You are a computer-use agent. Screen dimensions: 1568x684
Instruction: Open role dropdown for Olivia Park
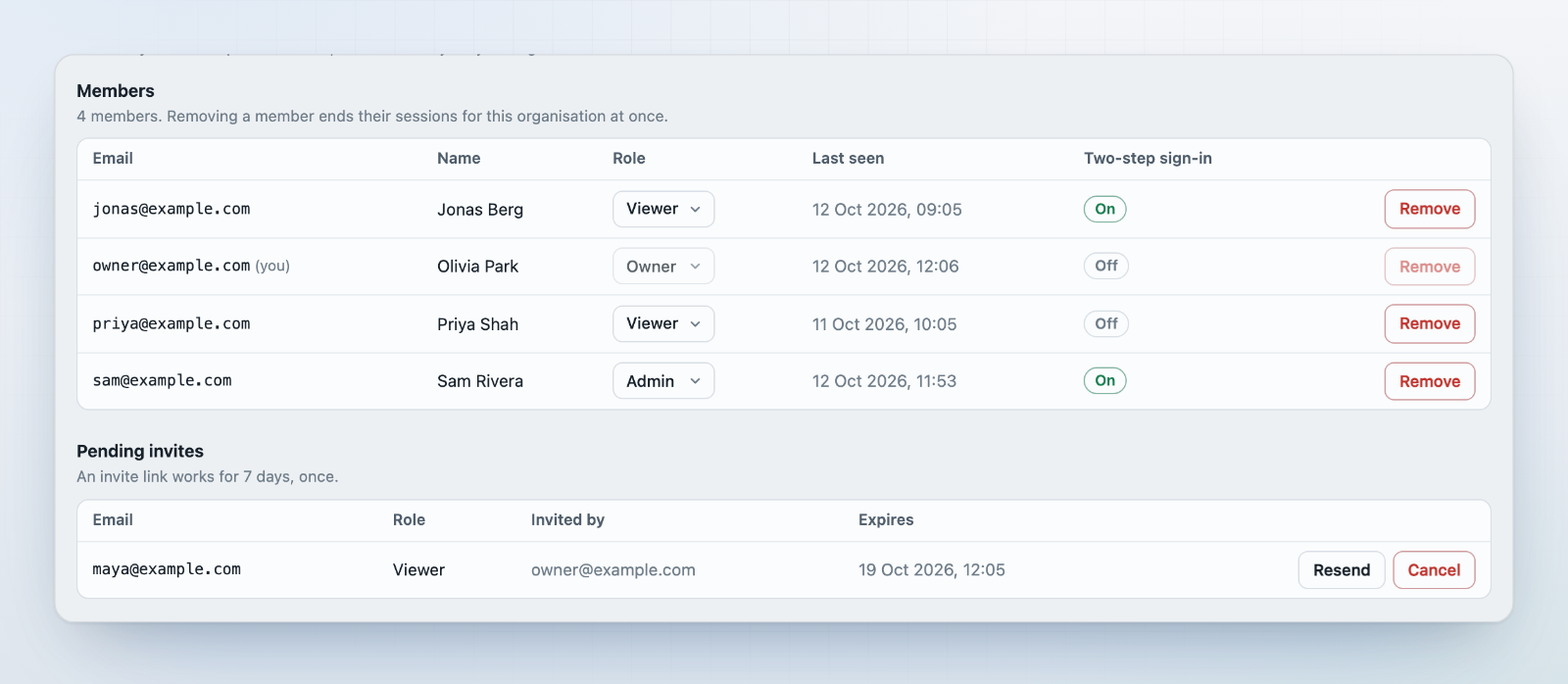pos(663,267)
